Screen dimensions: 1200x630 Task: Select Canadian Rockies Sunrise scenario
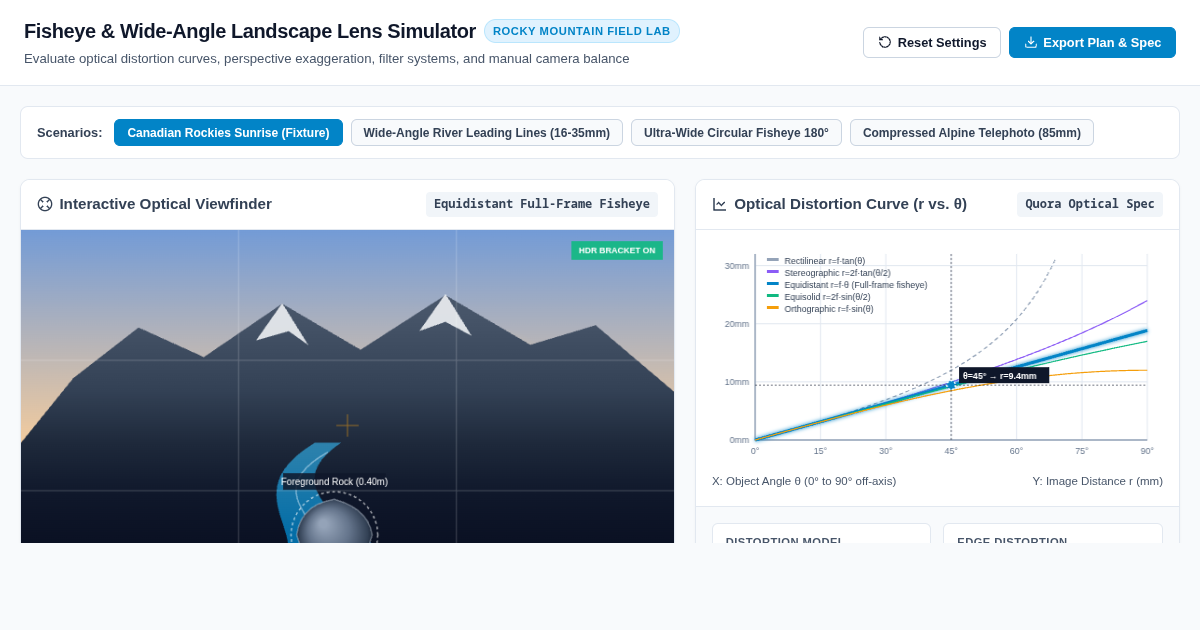[x=228, y=133]
